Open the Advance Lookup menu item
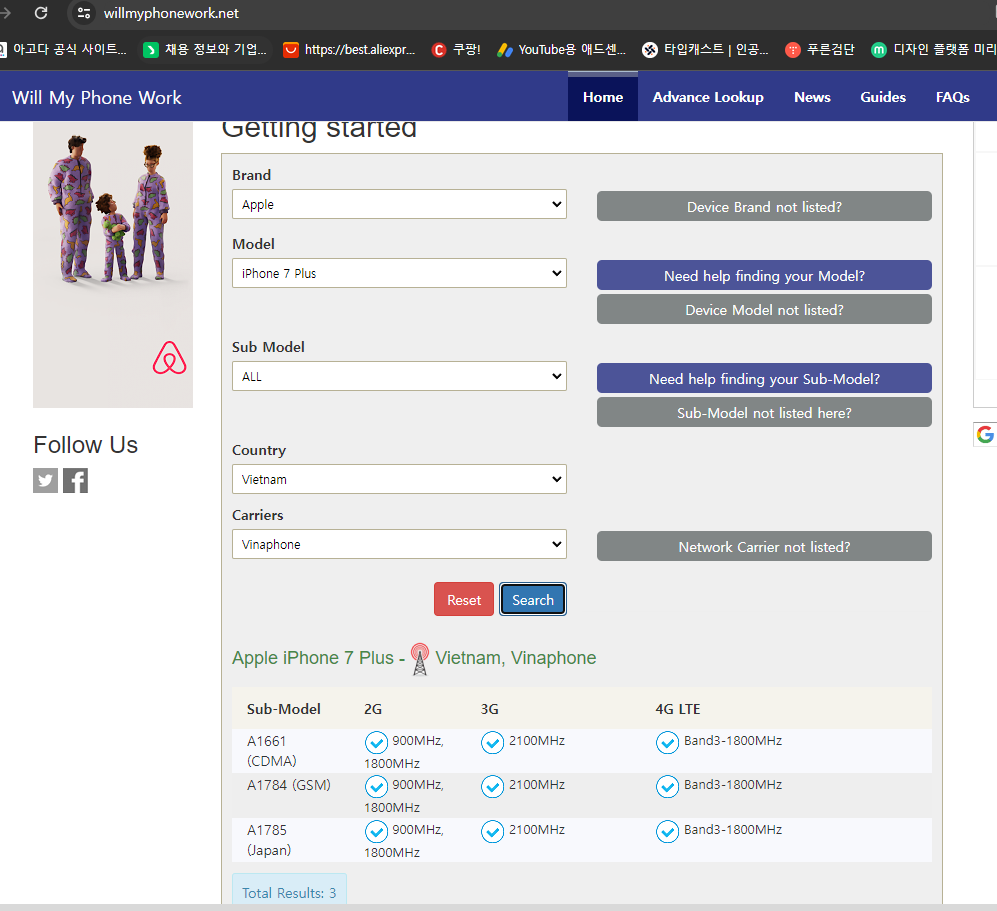Image resolution: width=997 pixels, height=911 pixels. 708,97
